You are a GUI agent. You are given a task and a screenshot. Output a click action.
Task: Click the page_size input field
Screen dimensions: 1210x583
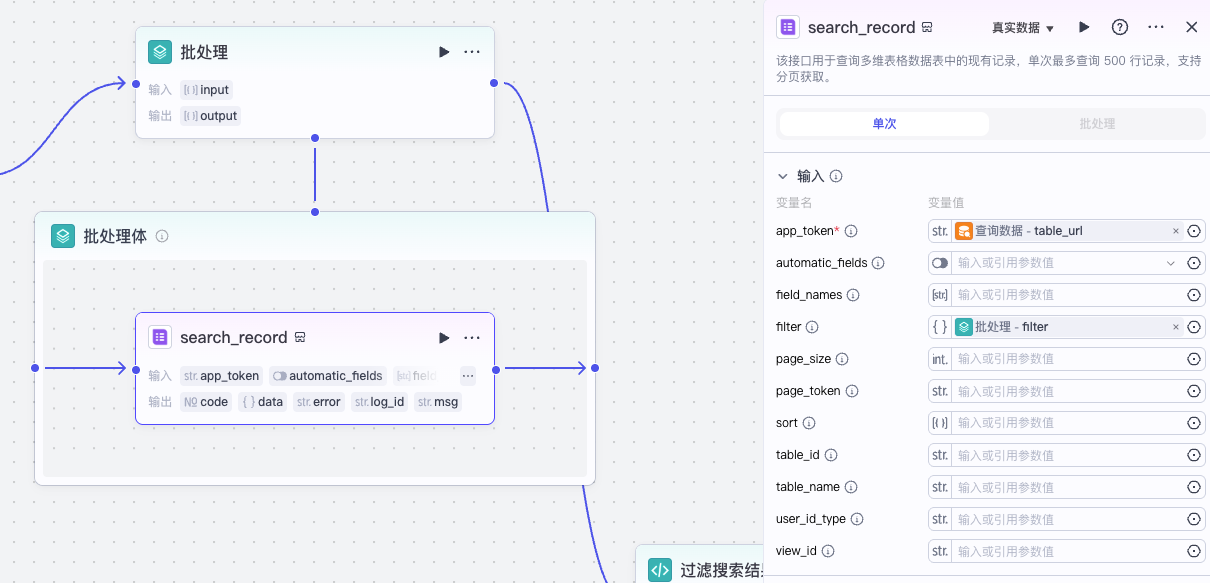(1065, 359)
